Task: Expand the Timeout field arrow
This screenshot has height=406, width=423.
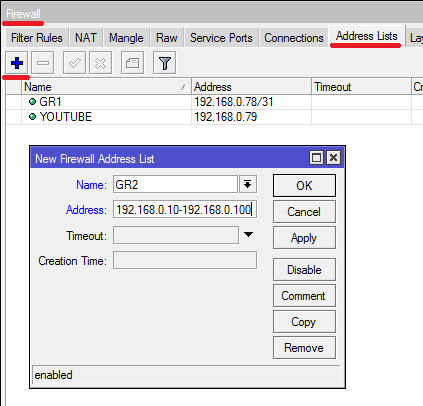Action: [248, 235]
